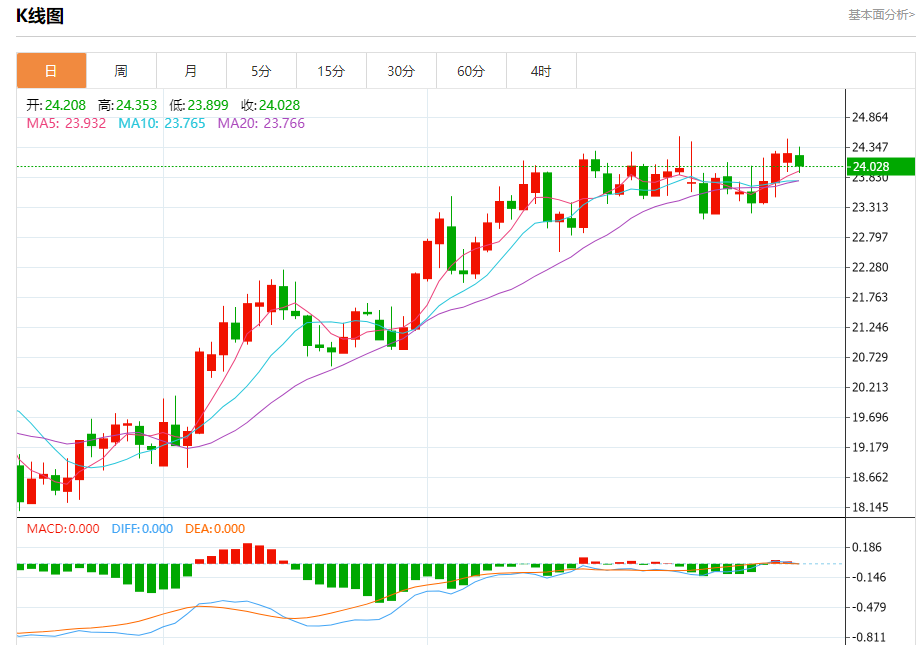The height and width of the screenshot is (645, 922).
Task: Open the 基本面分析> link
Action: coord(881,15)
